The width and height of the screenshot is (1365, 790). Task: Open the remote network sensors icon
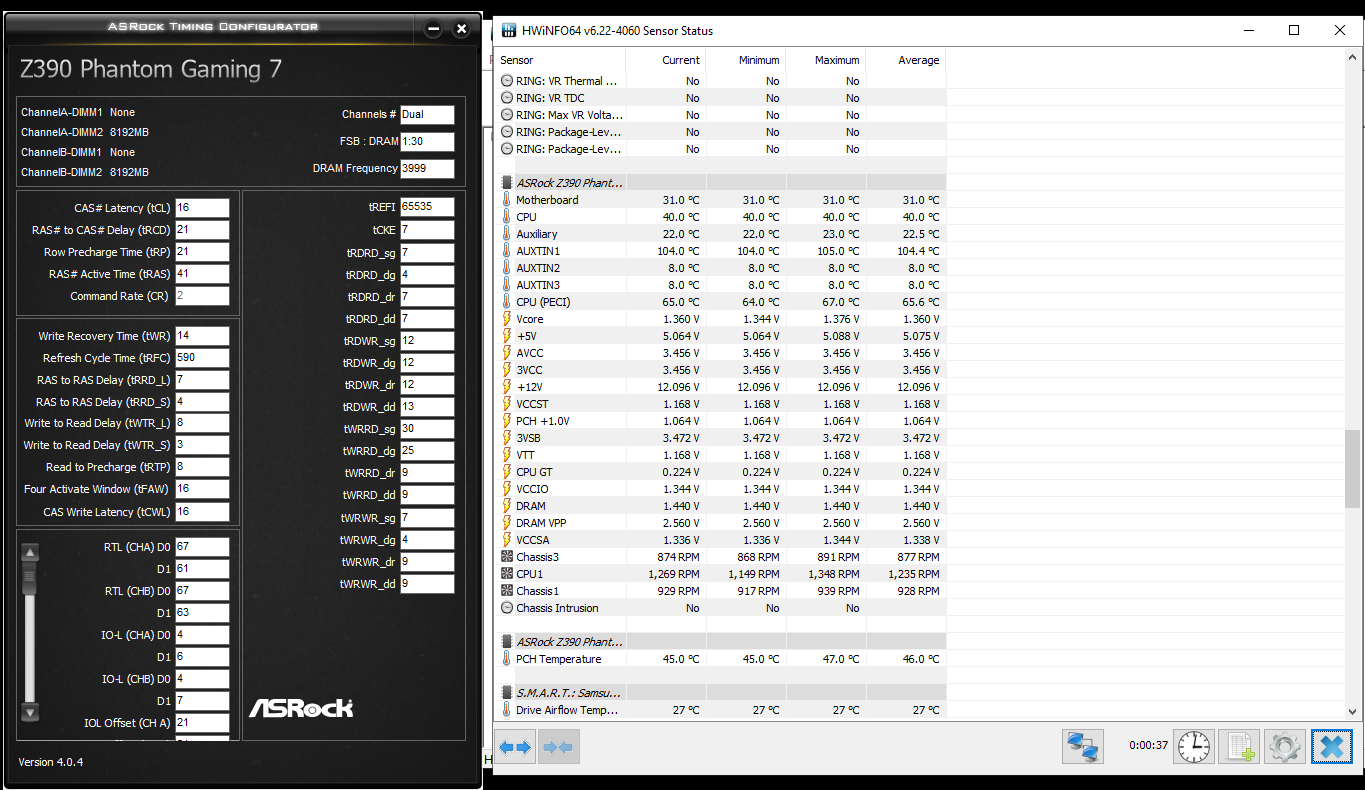tap(1083, 746)
